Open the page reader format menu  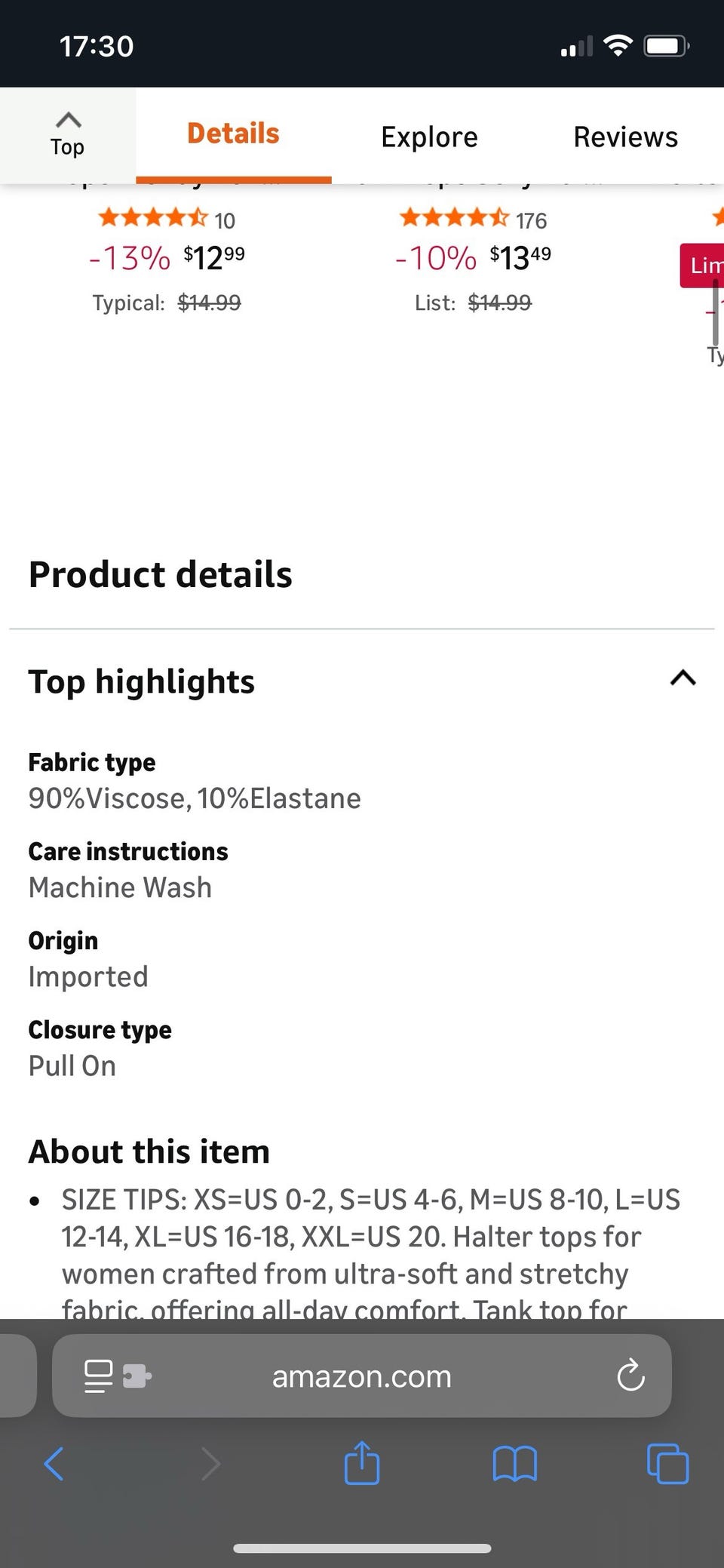99,1376
